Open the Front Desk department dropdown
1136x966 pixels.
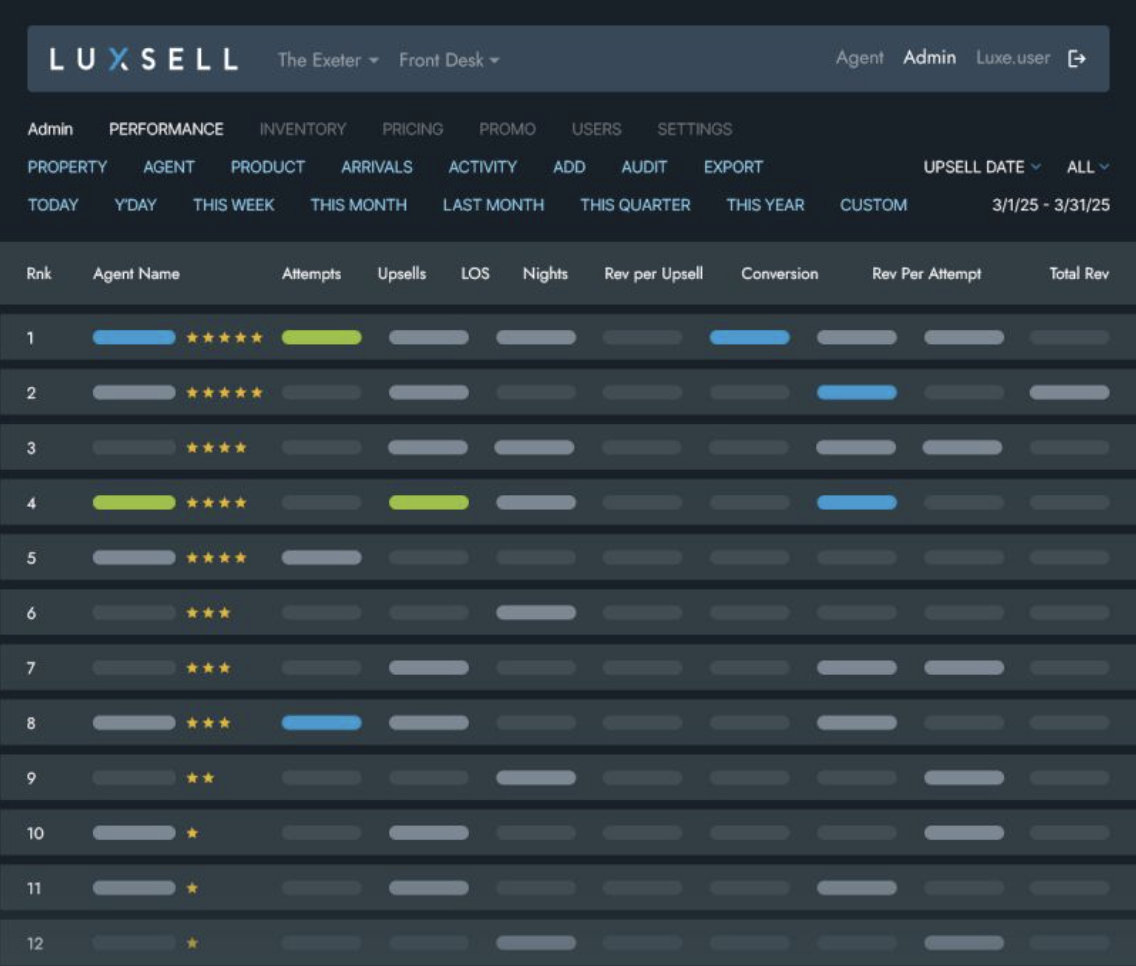[449, 60]
